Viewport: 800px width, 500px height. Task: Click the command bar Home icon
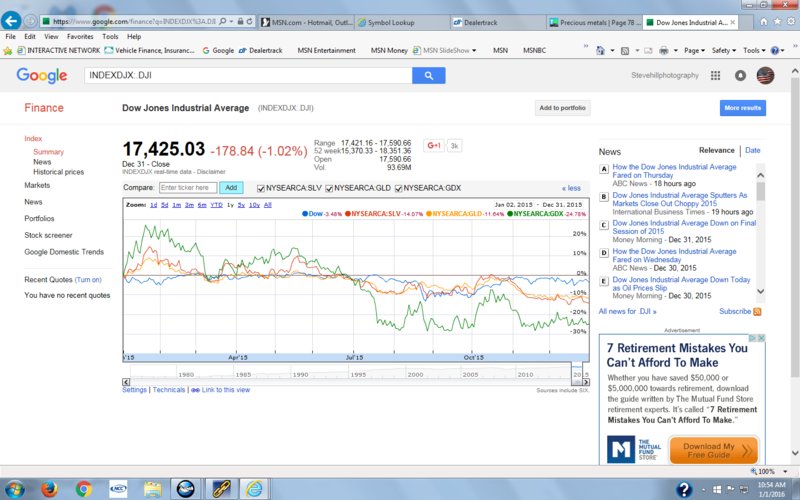pos(601,51)
